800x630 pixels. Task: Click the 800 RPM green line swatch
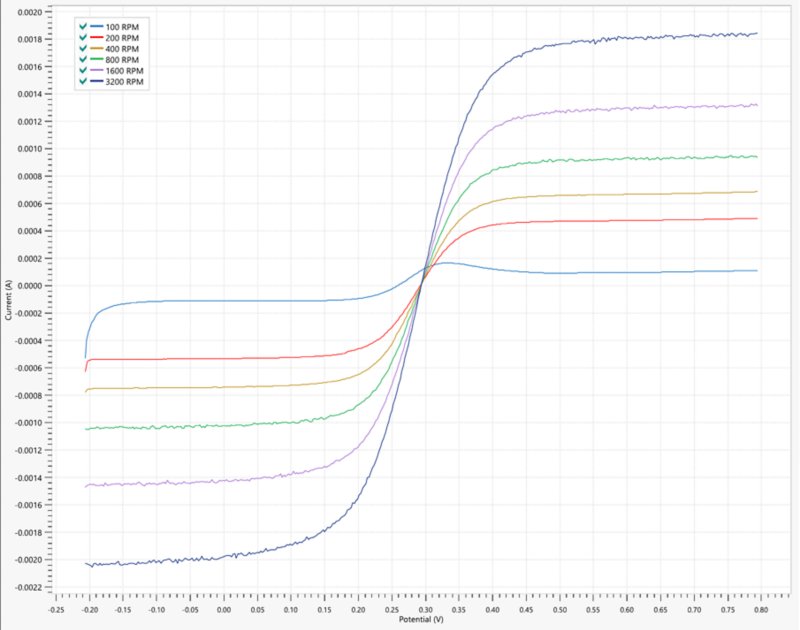[x=96, y=60]
